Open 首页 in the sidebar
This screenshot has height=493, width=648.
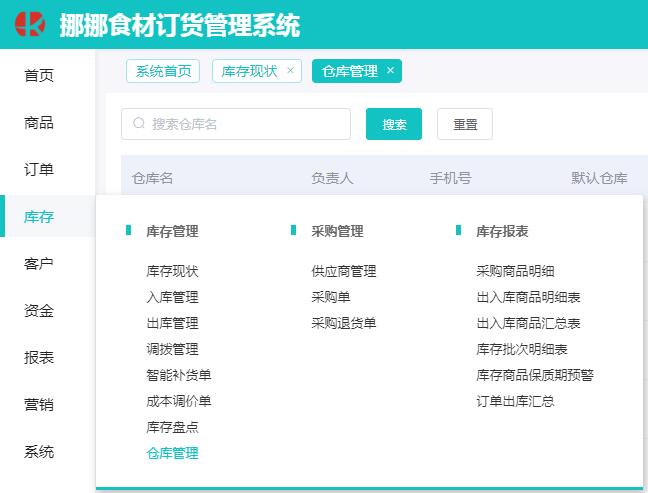(39, 76)
